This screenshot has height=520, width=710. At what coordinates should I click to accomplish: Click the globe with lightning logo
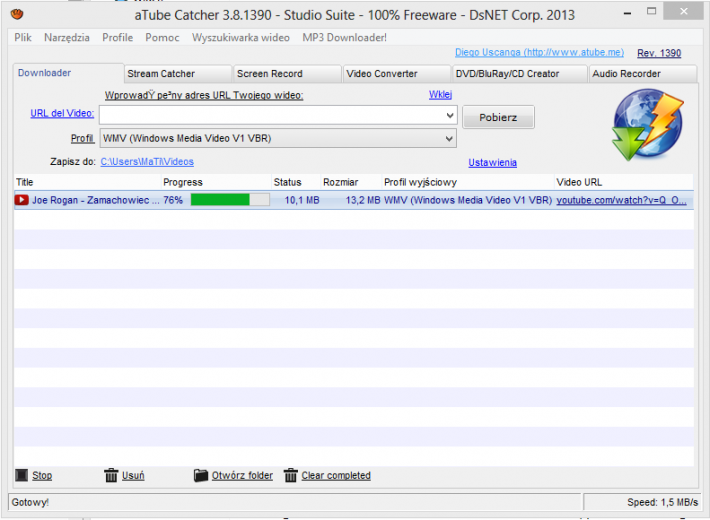click(x=648, y=125)
